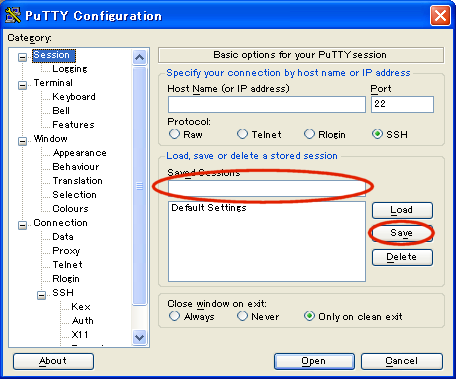Open the Proxy settings category
Viewport: 456px width, 379px height.
click(x=66, y=251)
